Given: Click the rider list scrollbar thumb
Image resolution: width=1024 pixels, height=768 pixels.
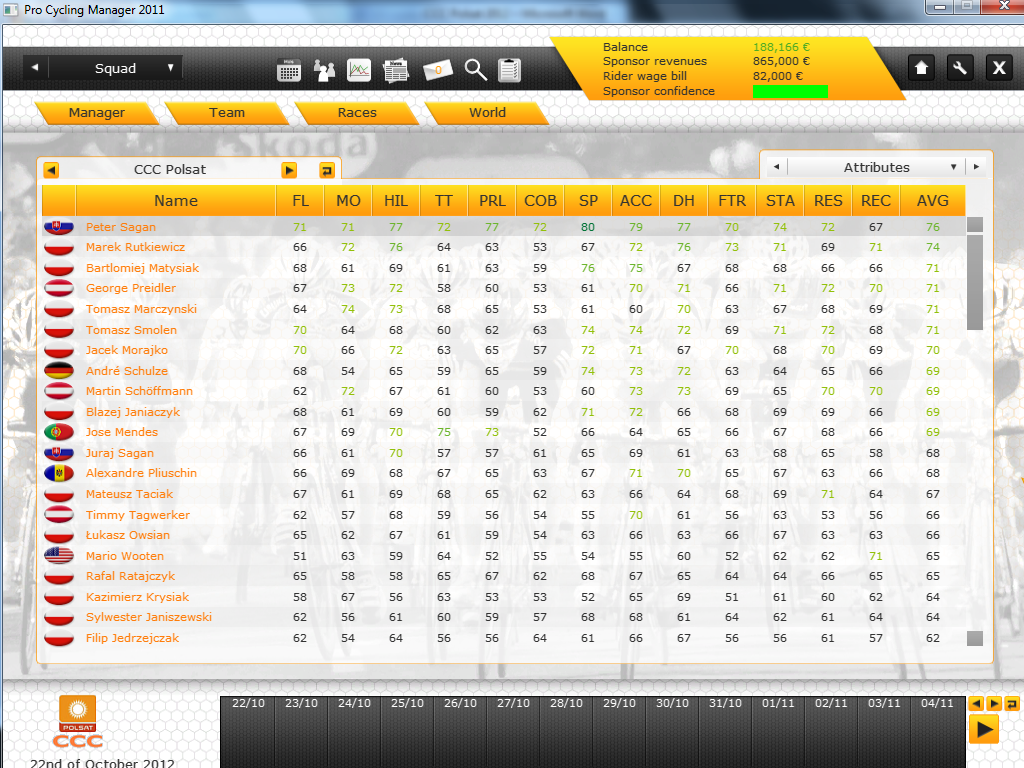Looking at the screenshot, I should (974, 282).
